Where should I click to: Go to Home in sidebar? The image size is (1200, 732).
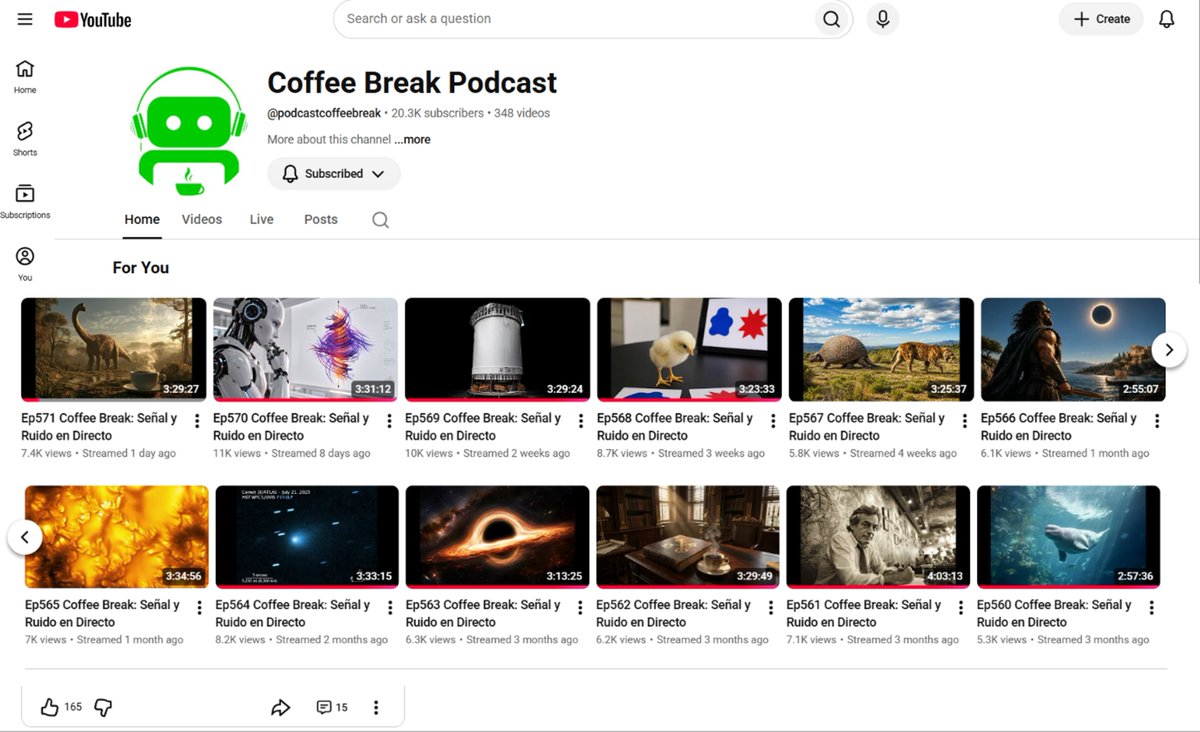coord(25,77)
